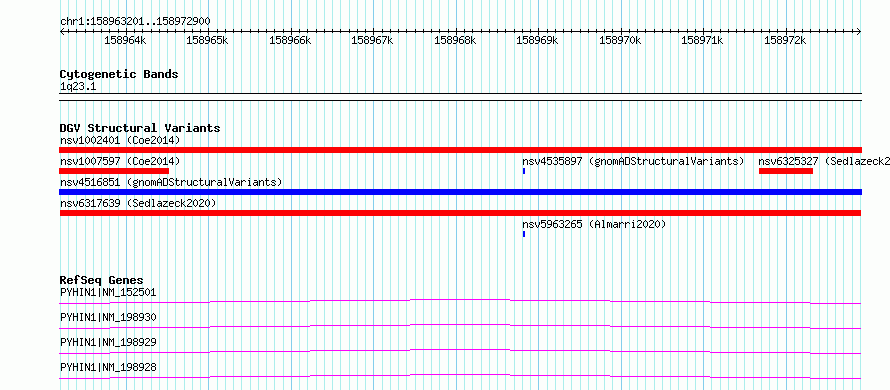890x390 pixels.
Task: Click the 158969k ruler tick label
Action: (538, 40)
